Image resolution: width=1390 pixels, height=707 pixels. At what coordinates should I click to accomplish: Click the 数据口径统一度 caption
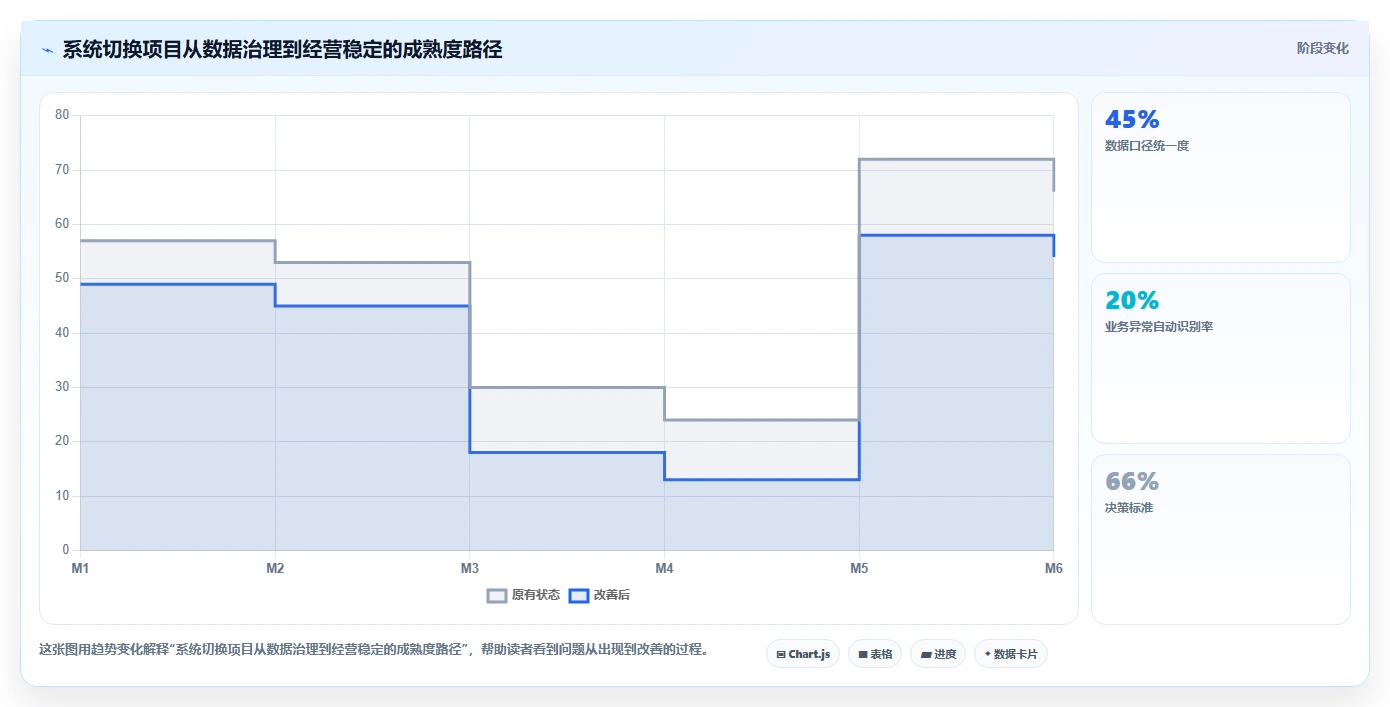point(1147,146)
